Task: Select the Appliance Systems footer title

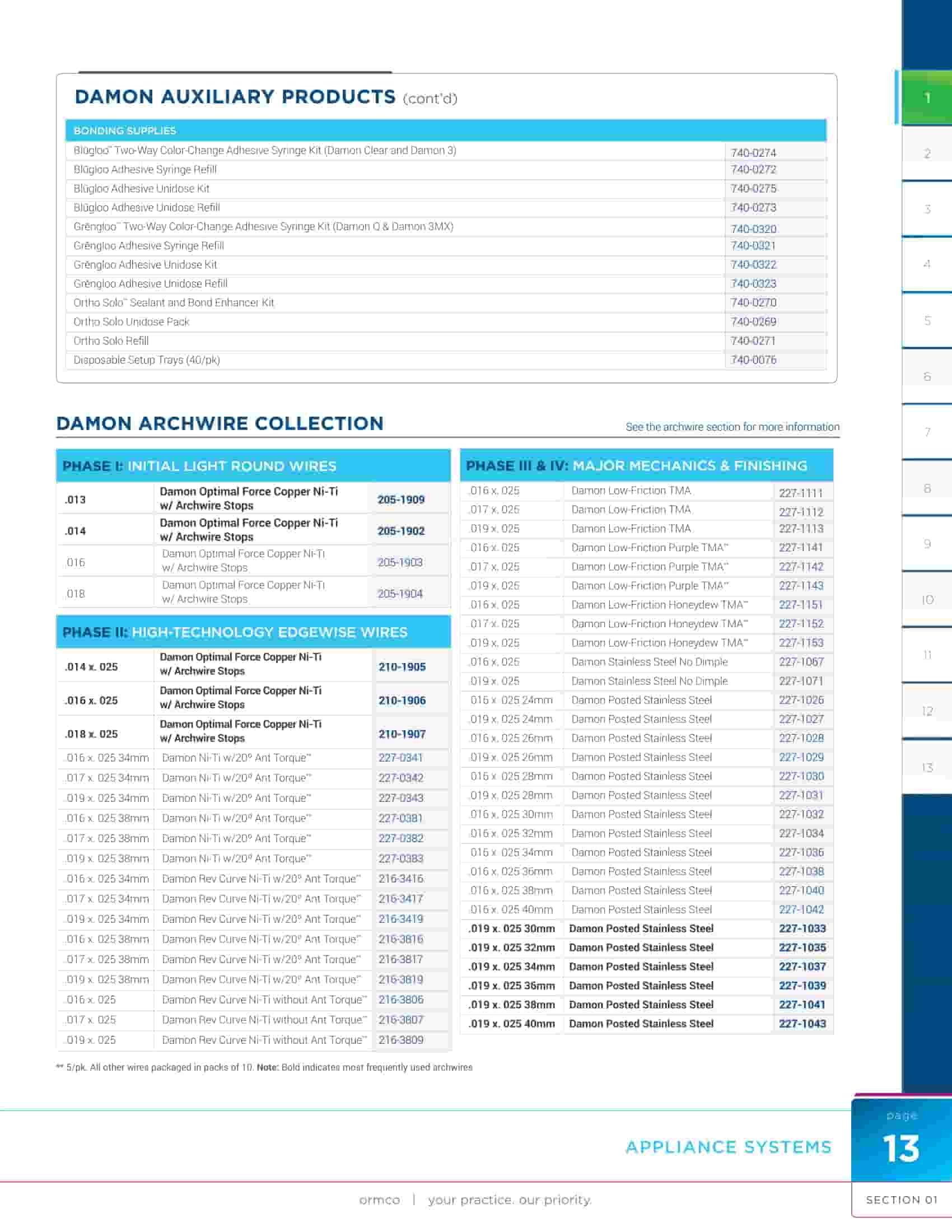Action: [729, 1147]
